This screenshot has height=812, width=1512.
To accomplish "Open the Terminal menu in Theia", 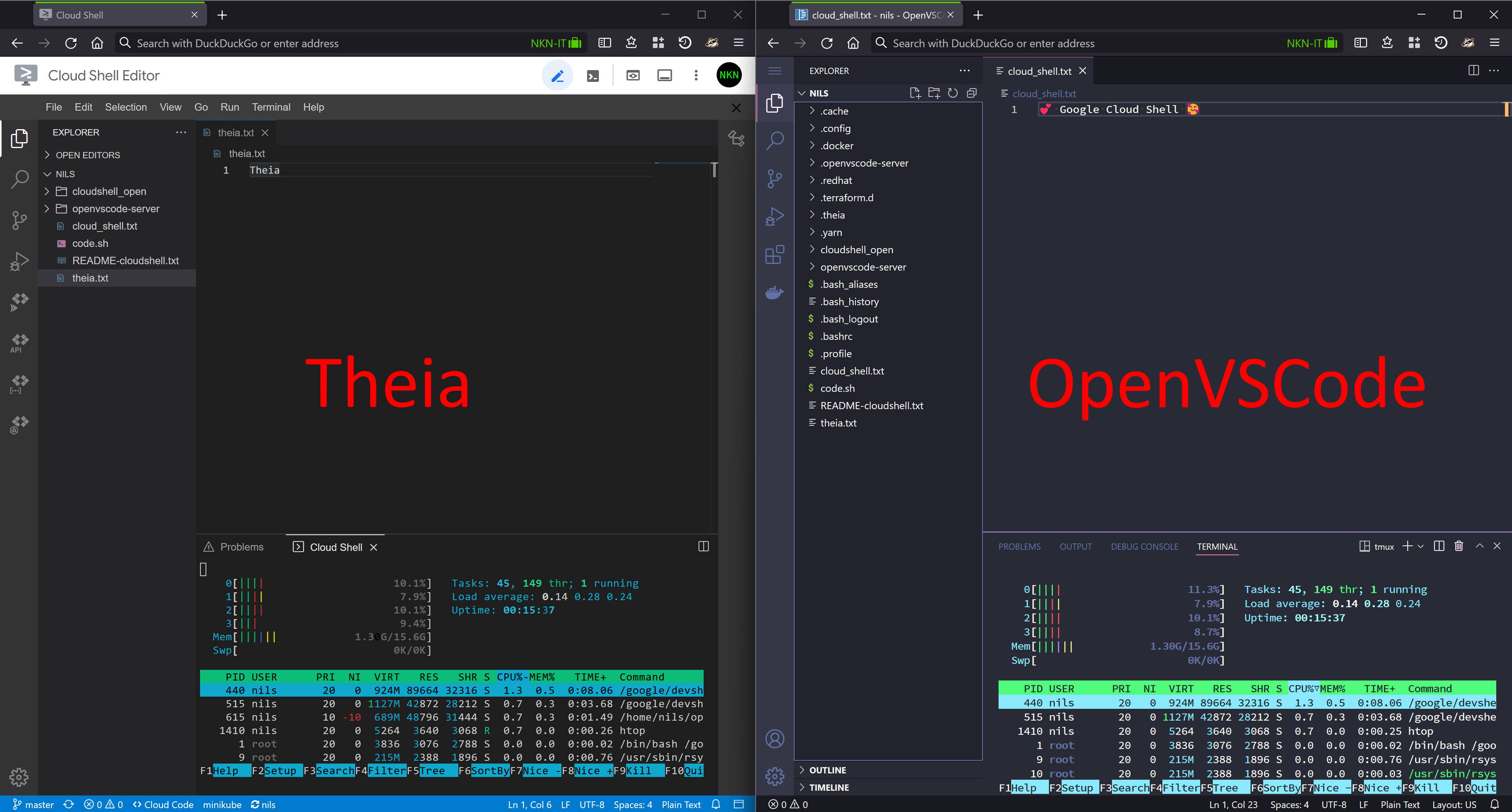I will [x=271, y=107].
